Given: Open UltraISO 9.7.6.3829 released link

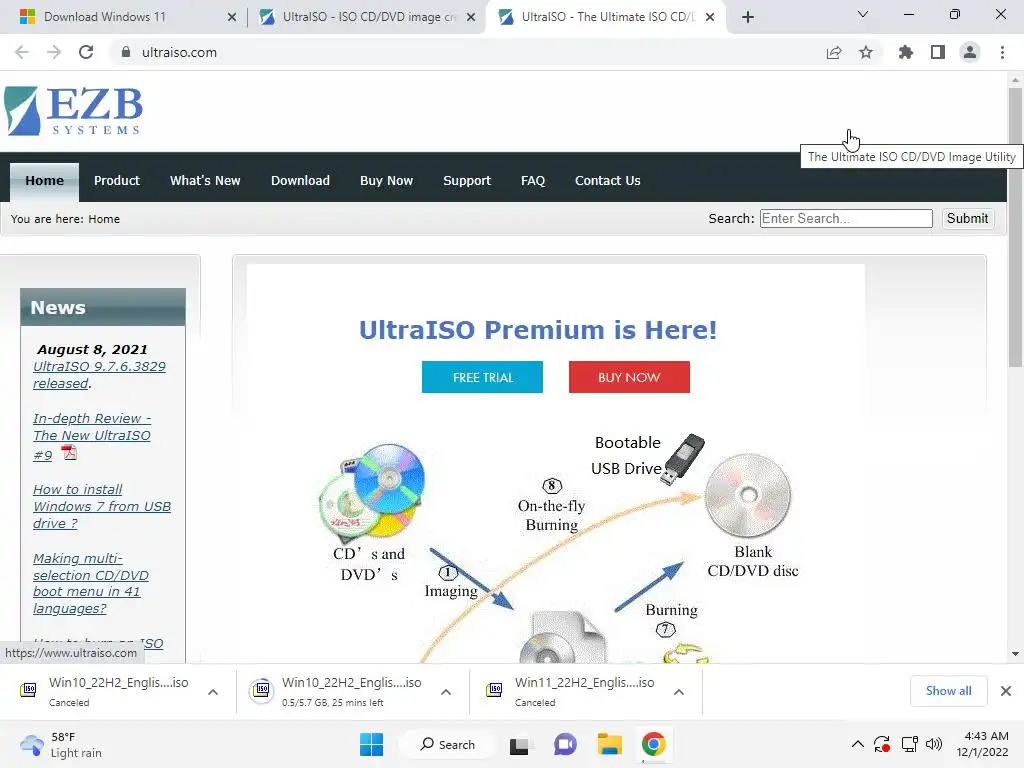Looking at the screenshot, I should click(x=99, y=375).
